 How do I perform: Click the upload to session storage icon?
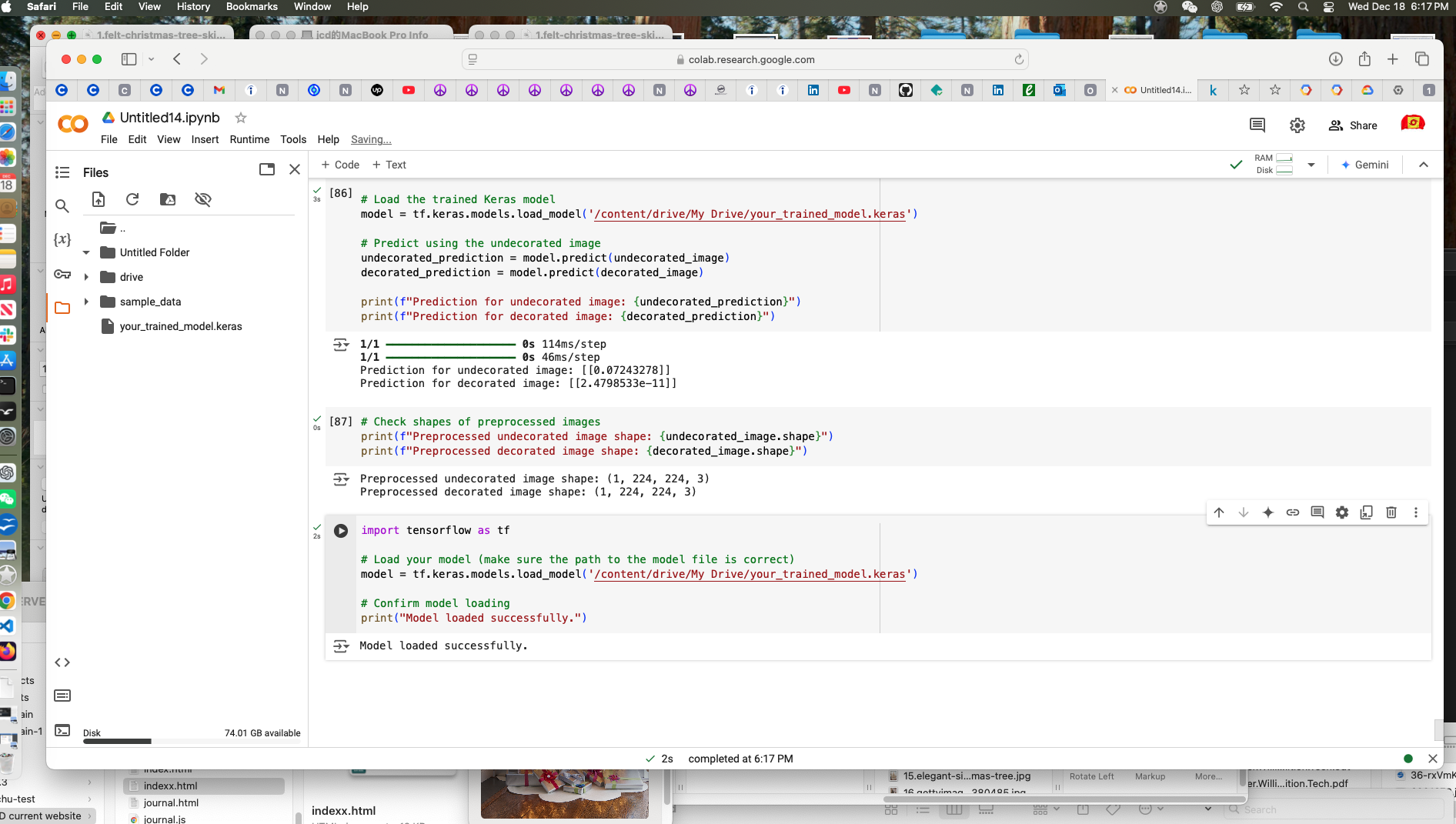click(99, 199)
